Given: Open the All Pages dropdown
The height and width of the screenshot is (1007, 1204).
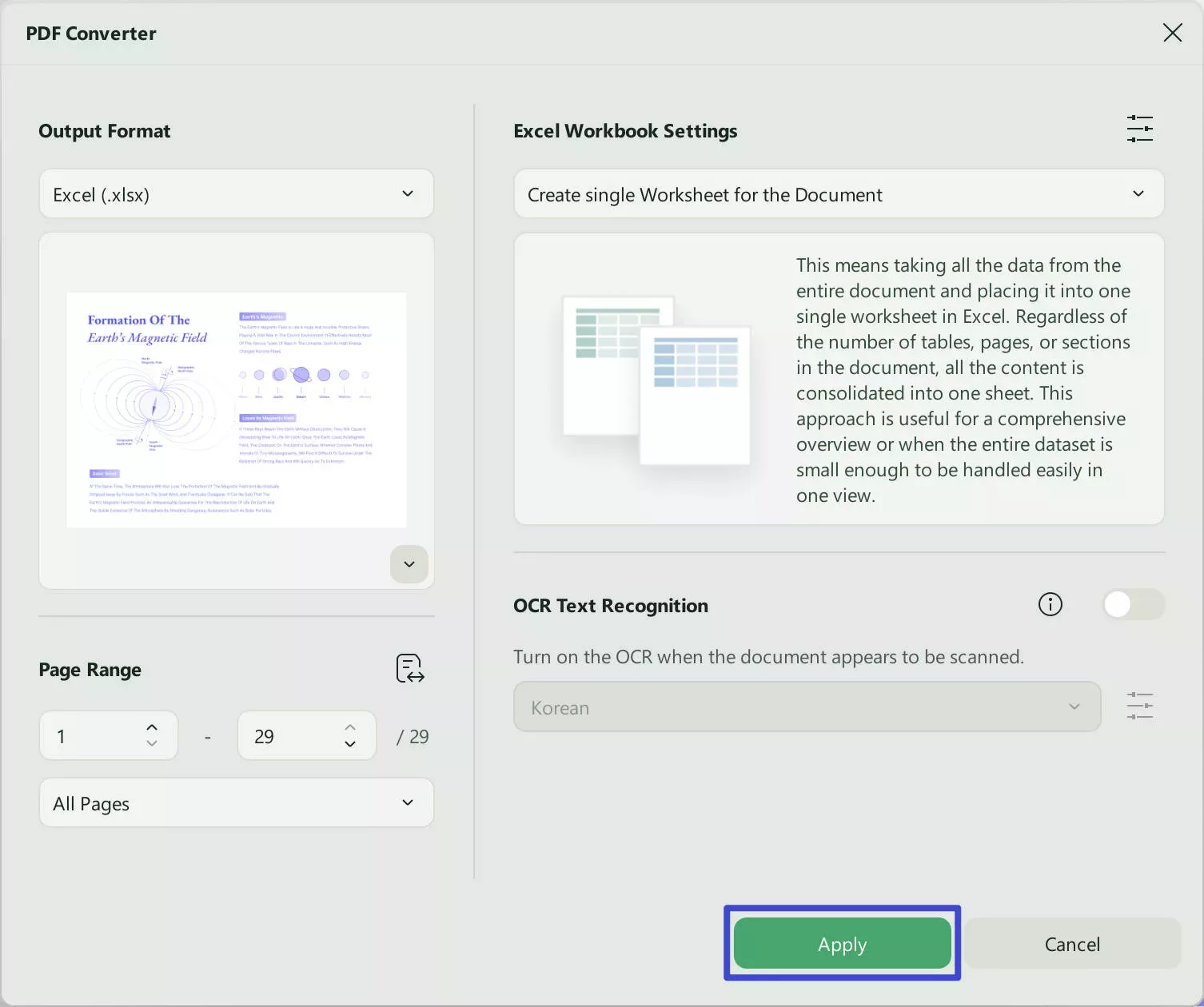Looking at the screenshot, I should click(x=236, y=803).
